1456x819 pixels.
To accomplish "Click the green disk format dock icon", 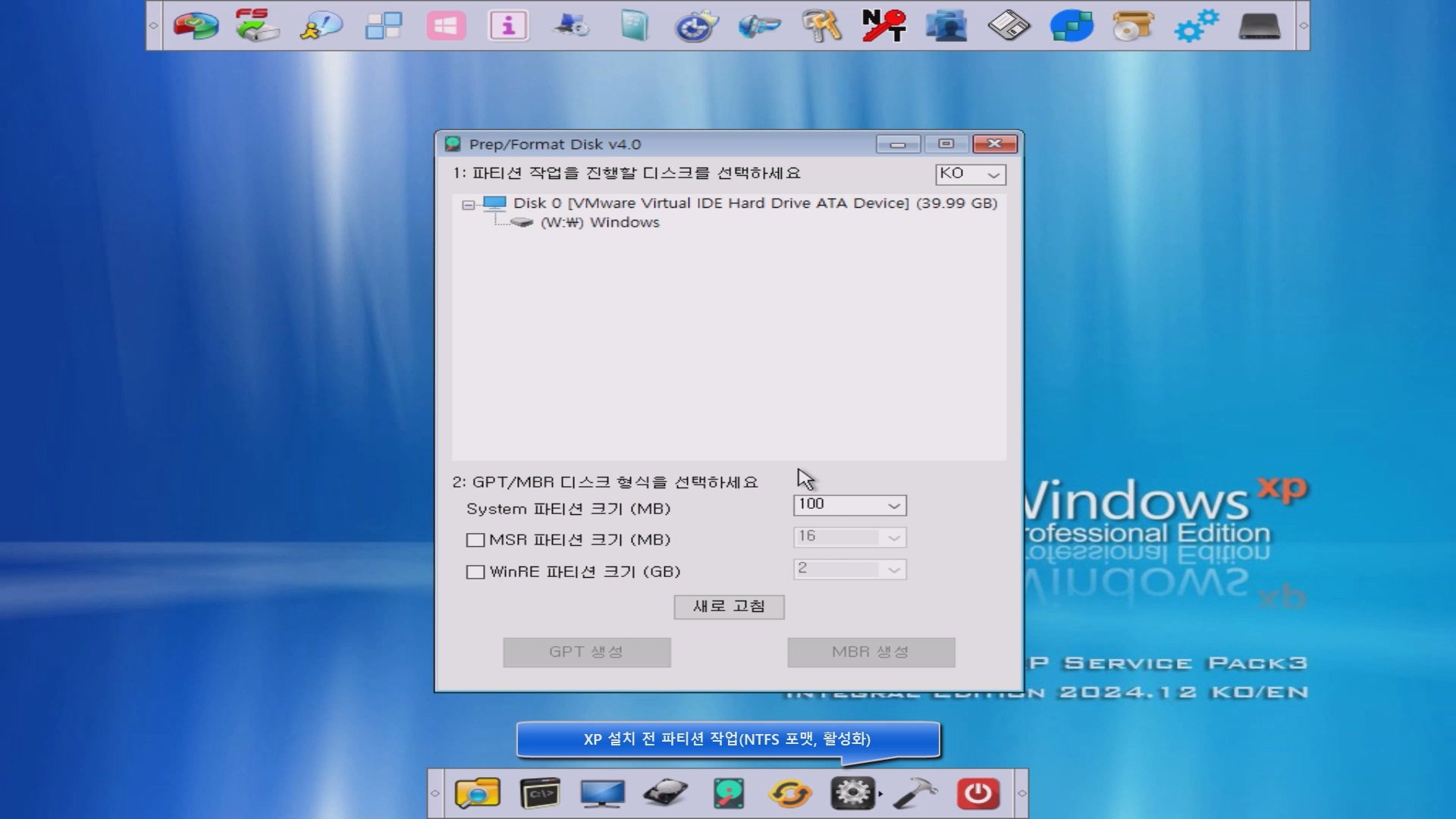I will click(728, 794).
